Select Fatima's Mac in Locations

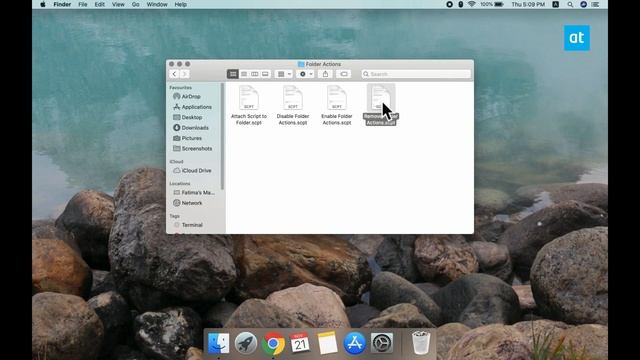[x=194, y=192]
